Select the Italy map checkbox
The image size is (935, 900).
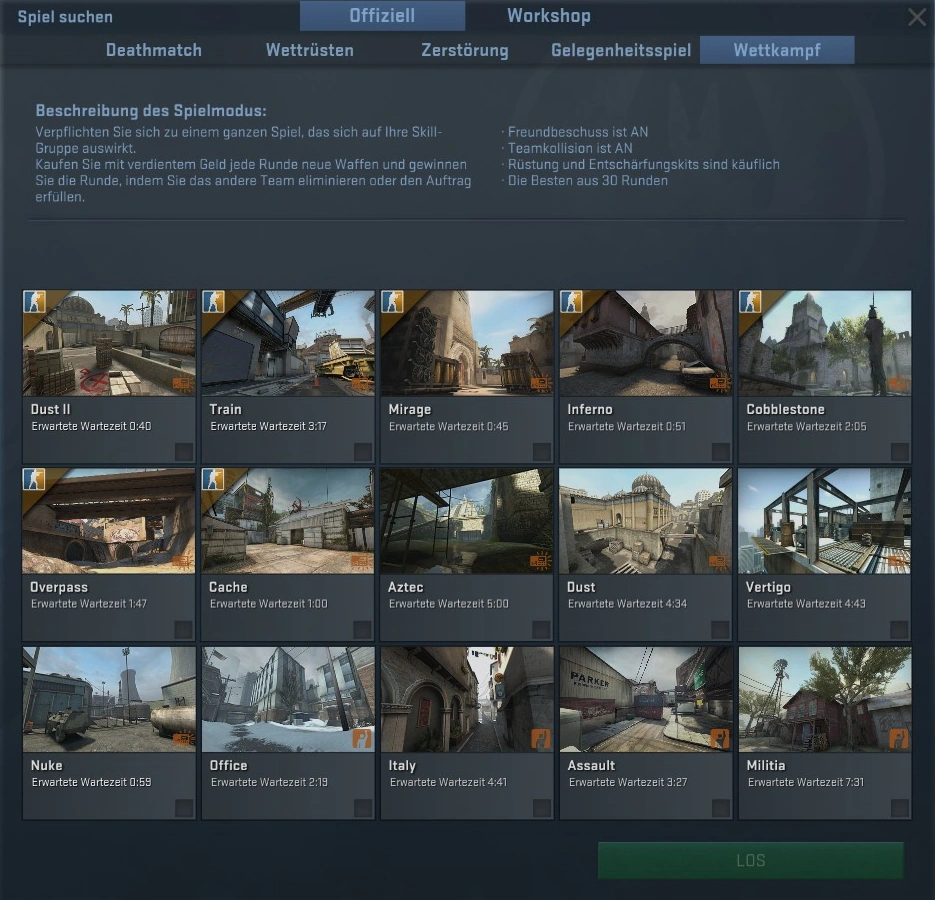coord(541,808)
